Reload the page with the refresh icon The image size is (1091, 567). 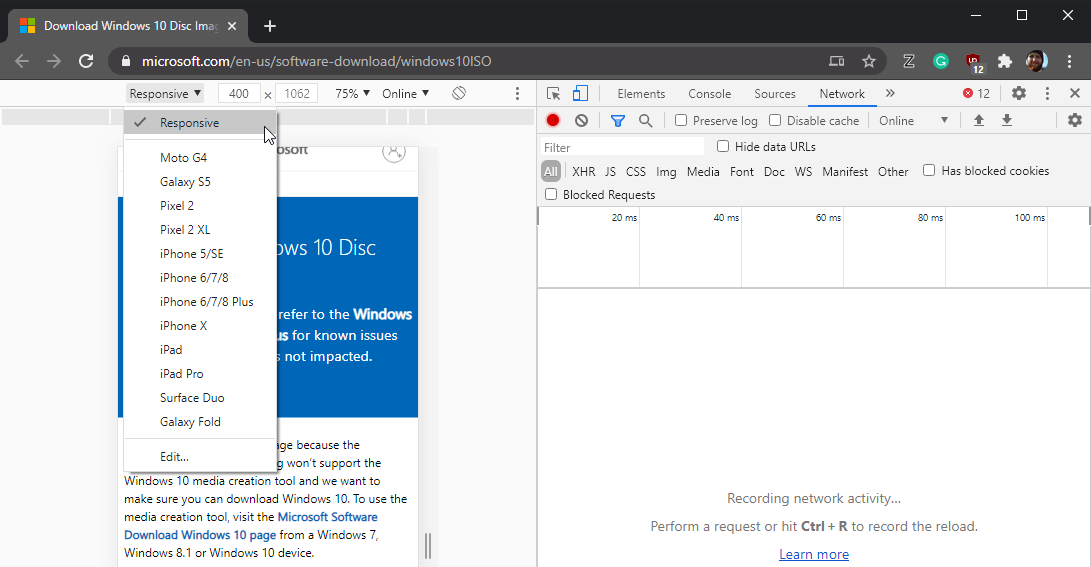(86, 61)
